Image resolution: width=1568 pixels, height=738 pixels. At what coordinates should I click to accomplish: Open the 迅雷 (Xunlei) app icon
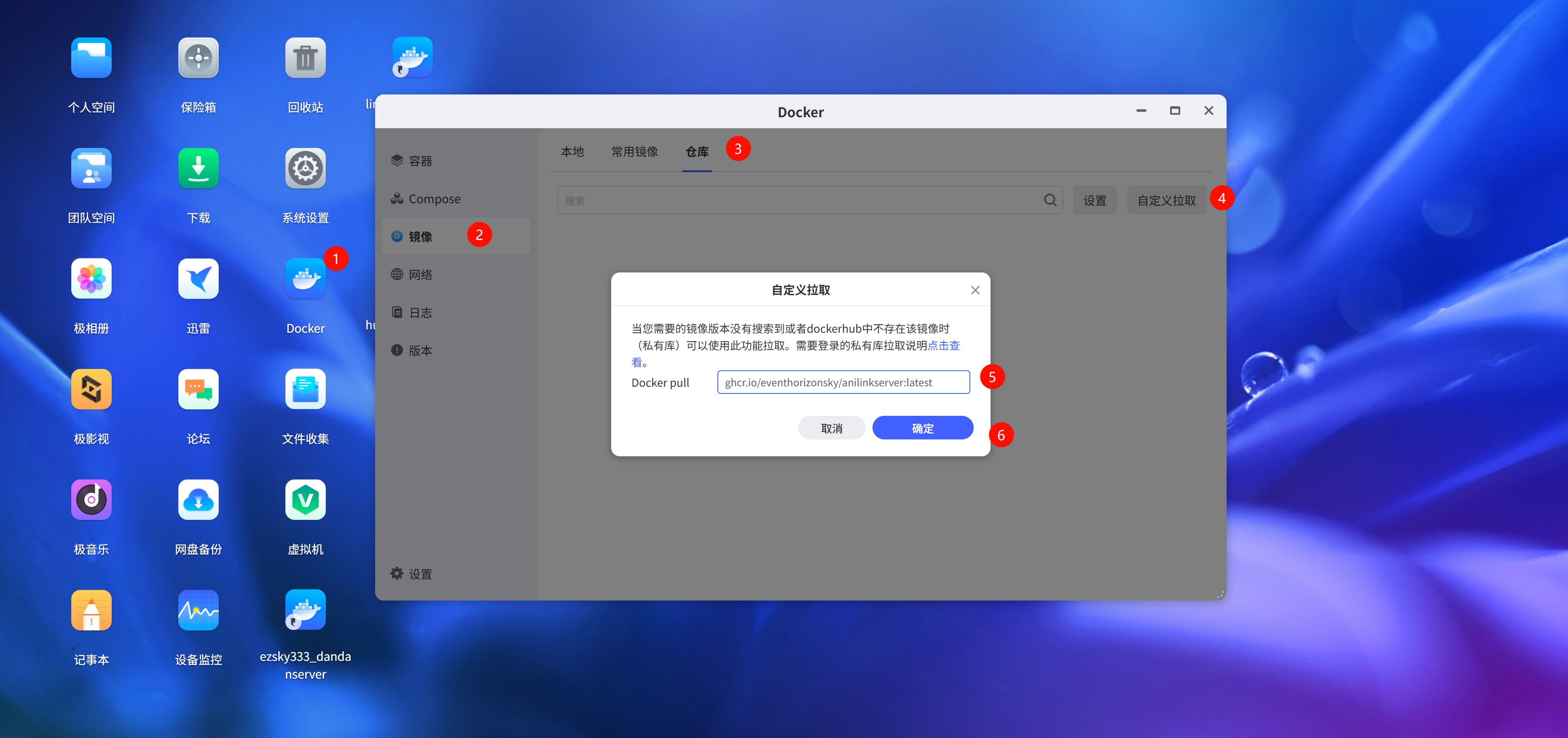pyautogui.click(x=198, y=279)
